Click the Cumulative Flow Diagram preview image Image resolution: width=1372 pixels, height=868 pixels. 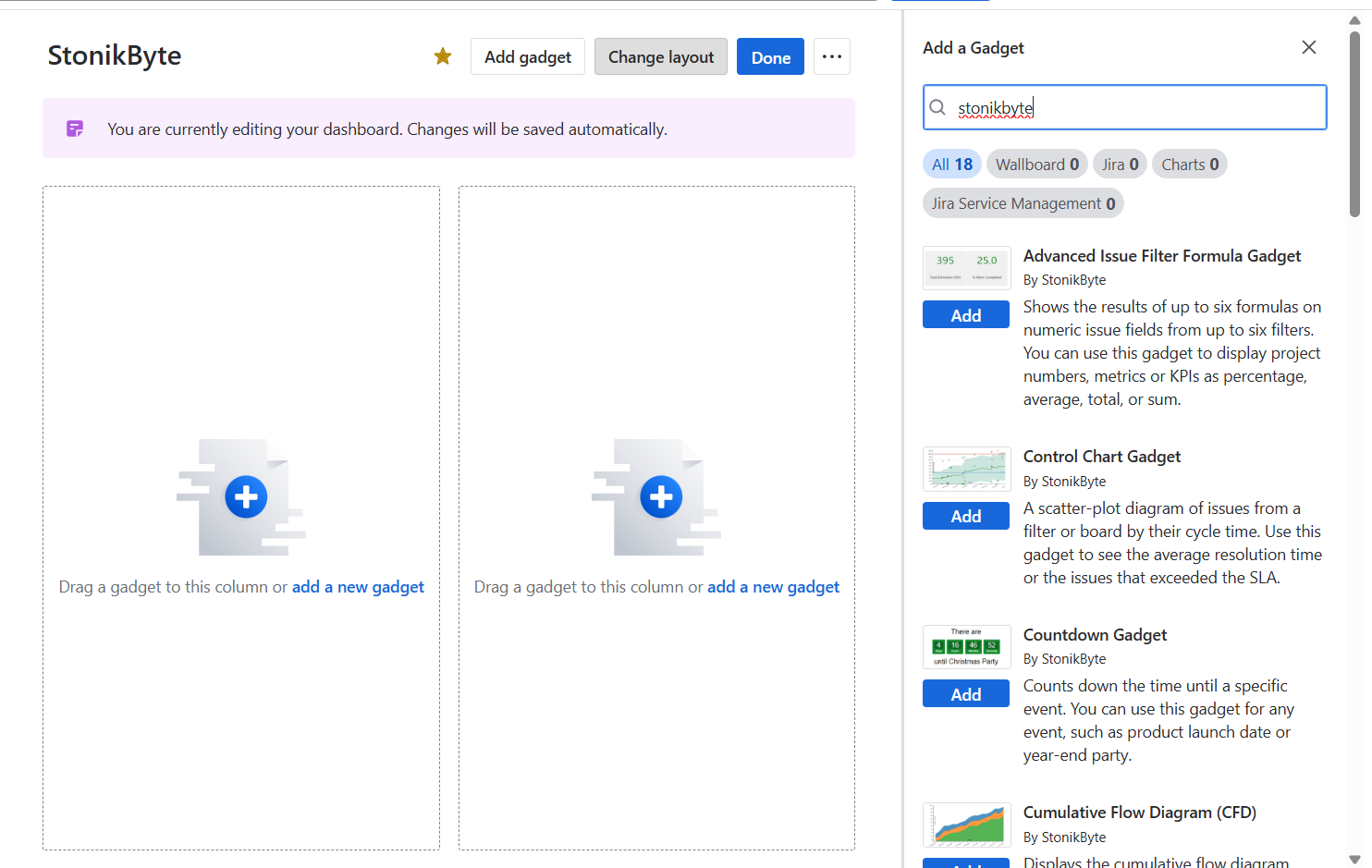click(x=966, y=825)
